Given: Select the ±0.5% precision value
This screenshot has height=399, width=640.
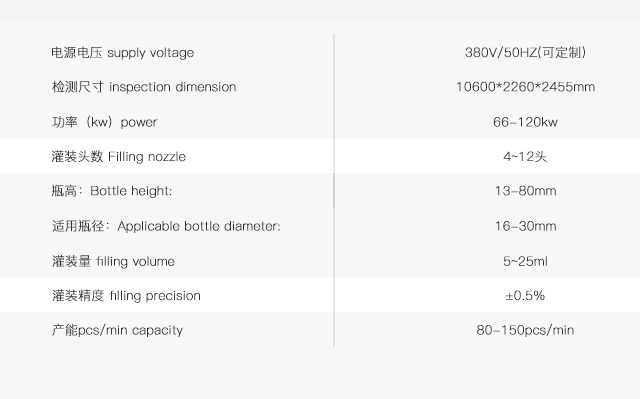Looking at the screenshot, I should (x=525, y=295).
